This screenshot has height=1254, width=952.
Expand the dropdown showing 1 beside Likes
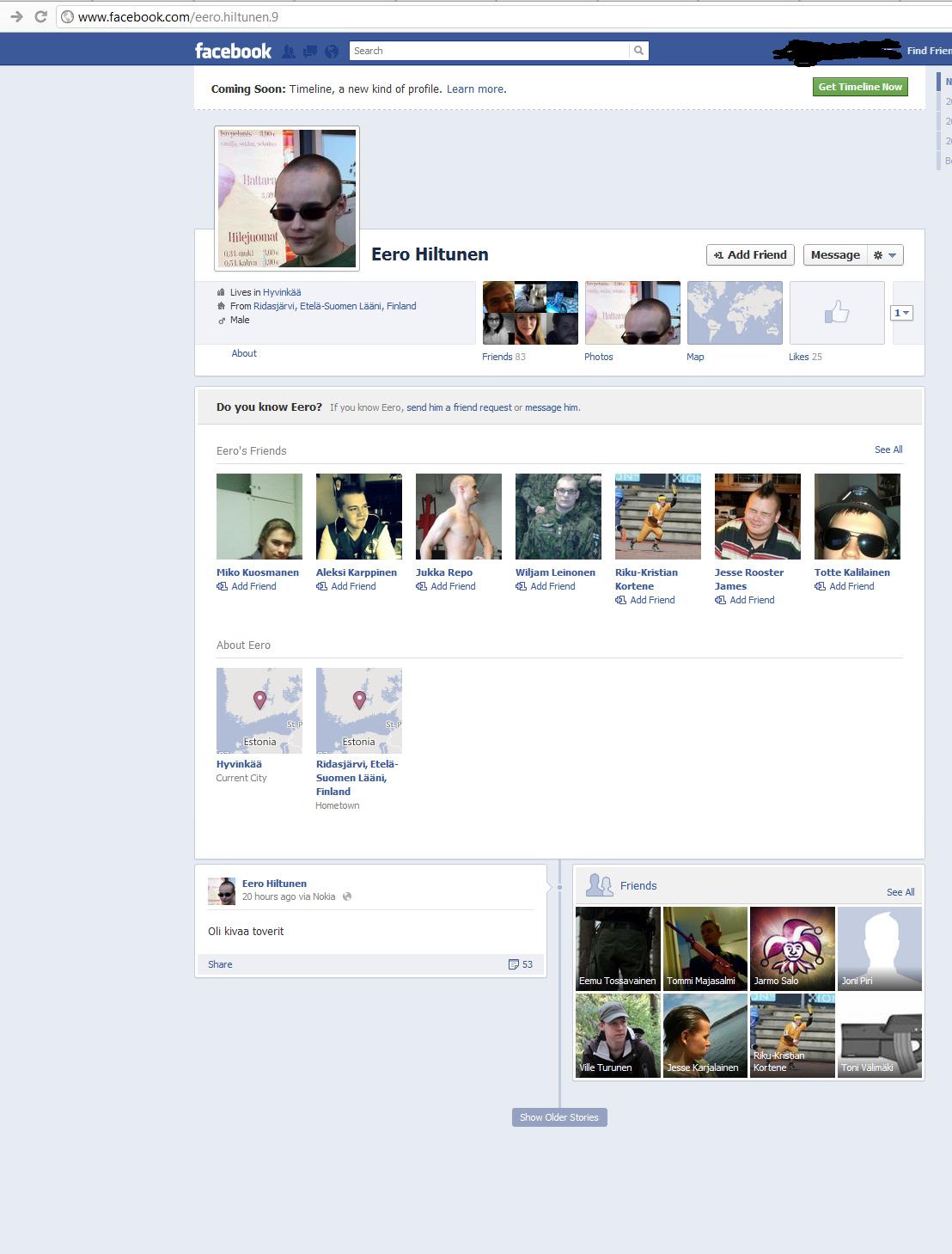pos(901,313)
